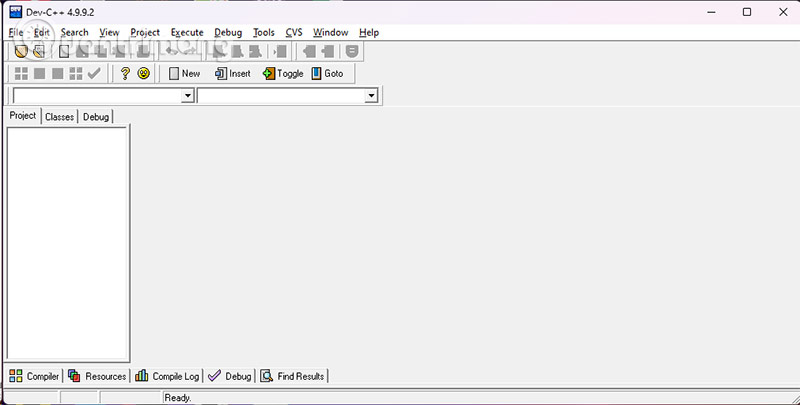Click the Goto bookmark toolbar button
The height and width of the screenshot is (405, 800).
coord(328,73)
